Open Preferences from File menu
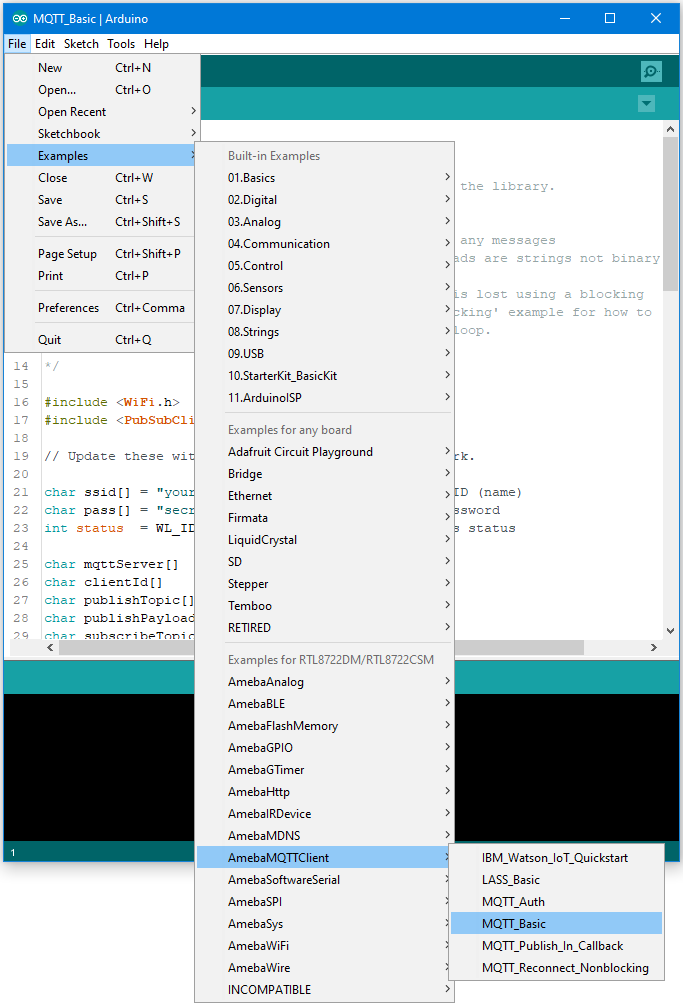This screenshot has height=1006, width=683. pos(101,308)
